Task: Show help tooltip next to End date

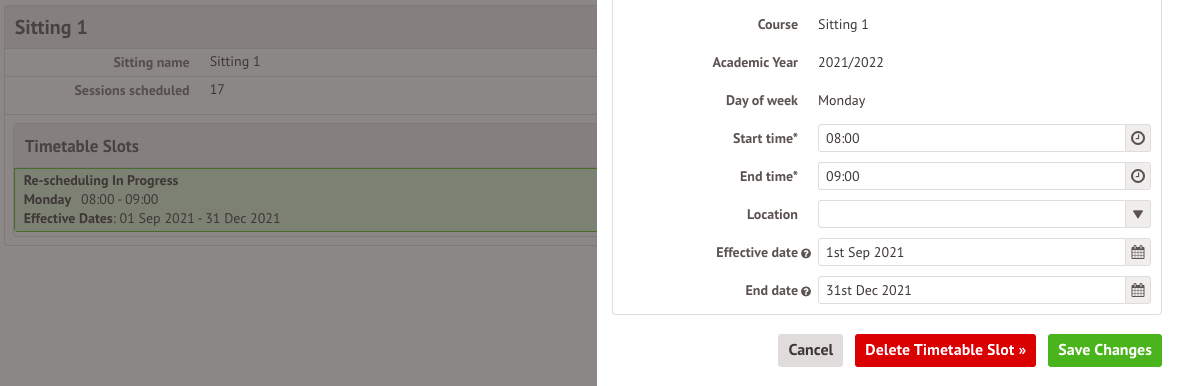Action: pos(805,291)
